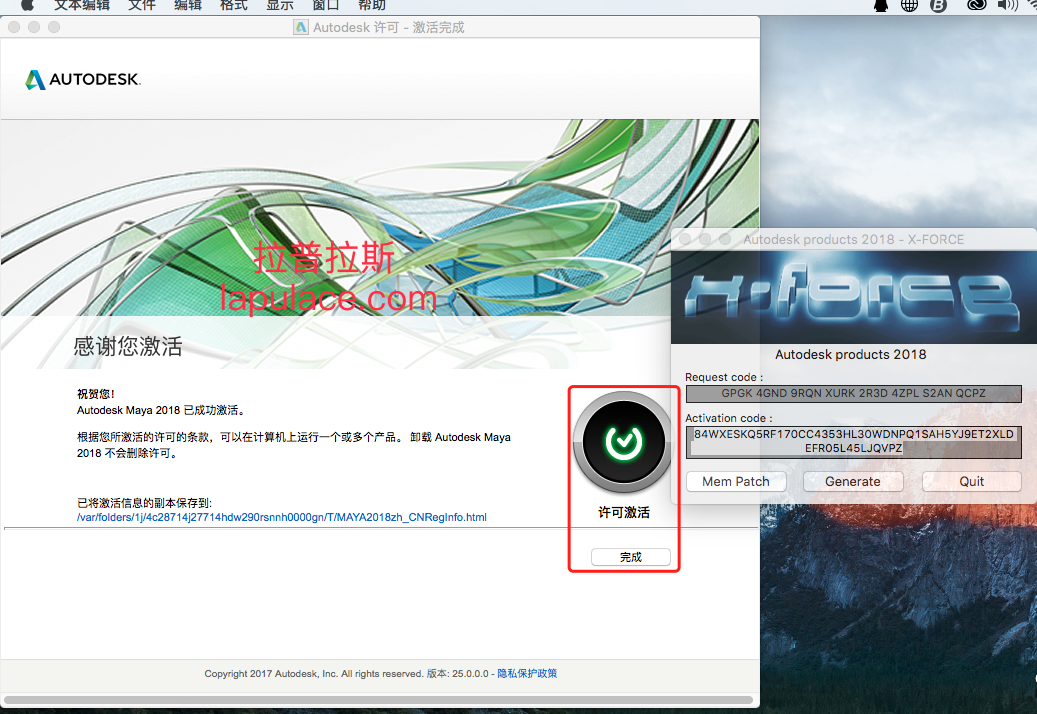Click the 完成 button to finish activation

(630, 557)
